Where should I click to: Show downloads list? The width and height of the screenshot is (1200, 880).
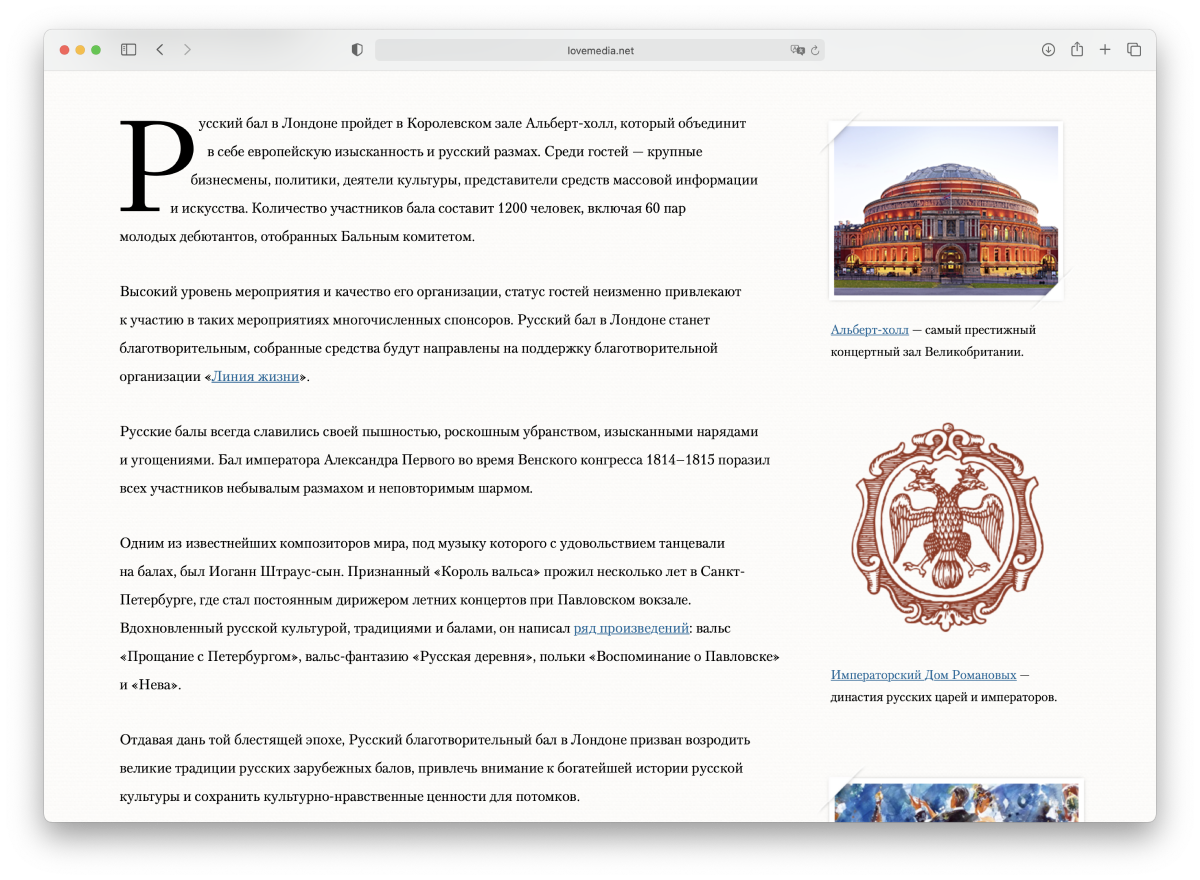tap(1048, 49)
